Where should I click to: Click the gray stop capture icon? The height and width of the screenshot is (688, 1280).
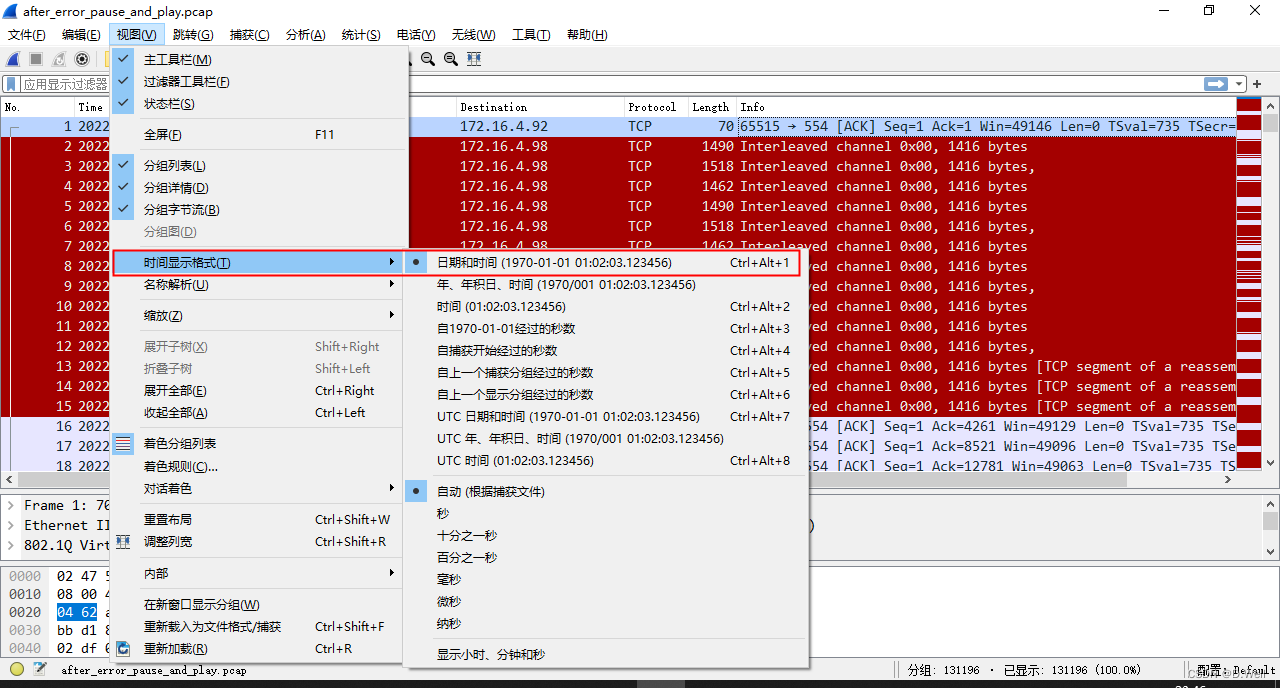tap(34, 59)
